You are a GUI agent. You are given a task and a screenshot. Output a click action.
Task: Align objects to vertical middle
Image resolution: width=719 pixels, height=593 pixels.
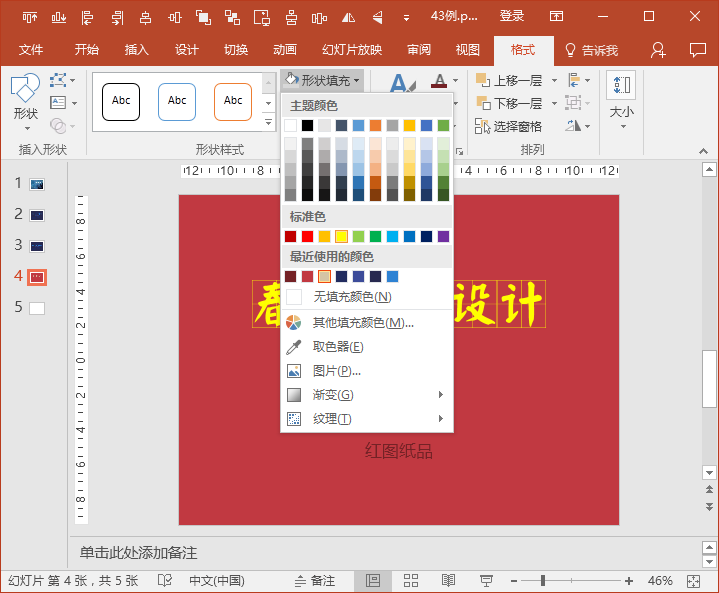(175, 17)
